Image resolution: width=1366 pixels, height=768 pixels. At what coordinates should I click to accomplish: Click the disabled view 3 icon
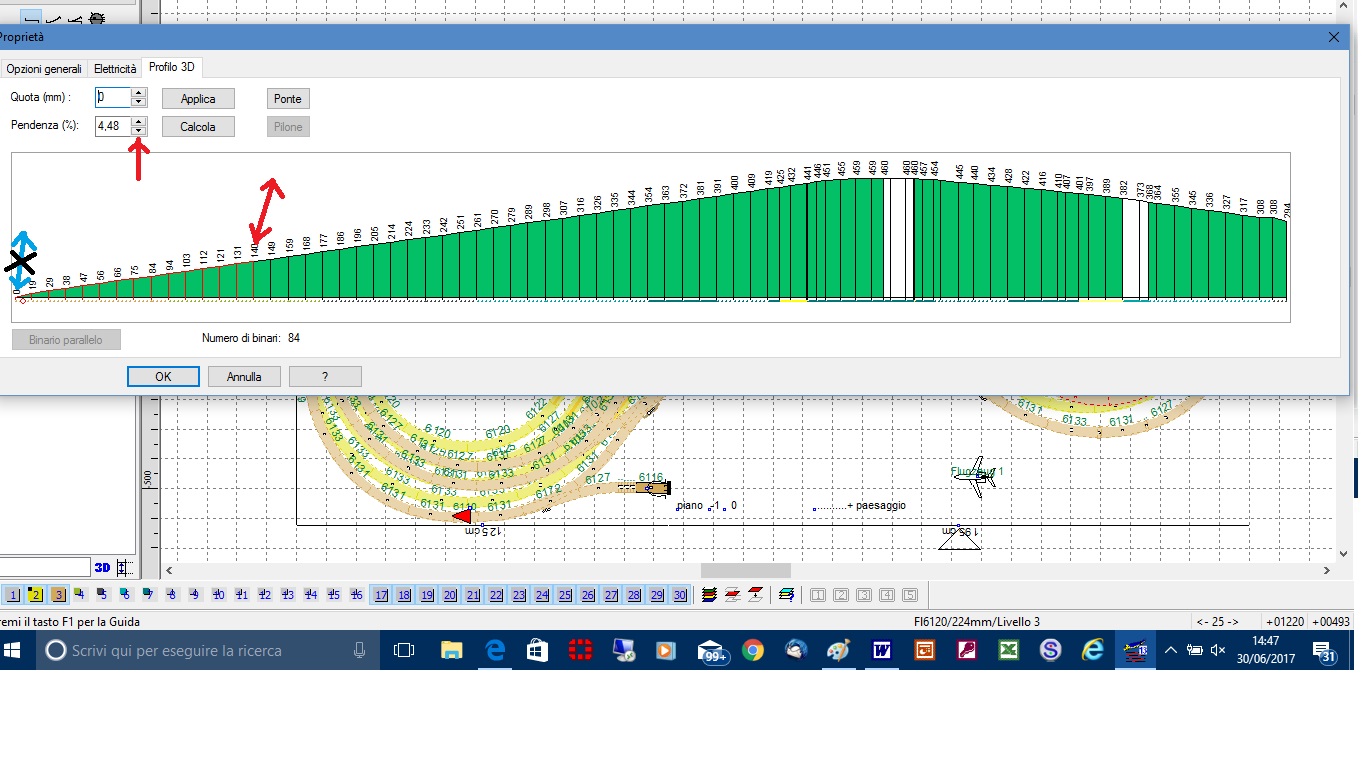[x=864, y=595]
